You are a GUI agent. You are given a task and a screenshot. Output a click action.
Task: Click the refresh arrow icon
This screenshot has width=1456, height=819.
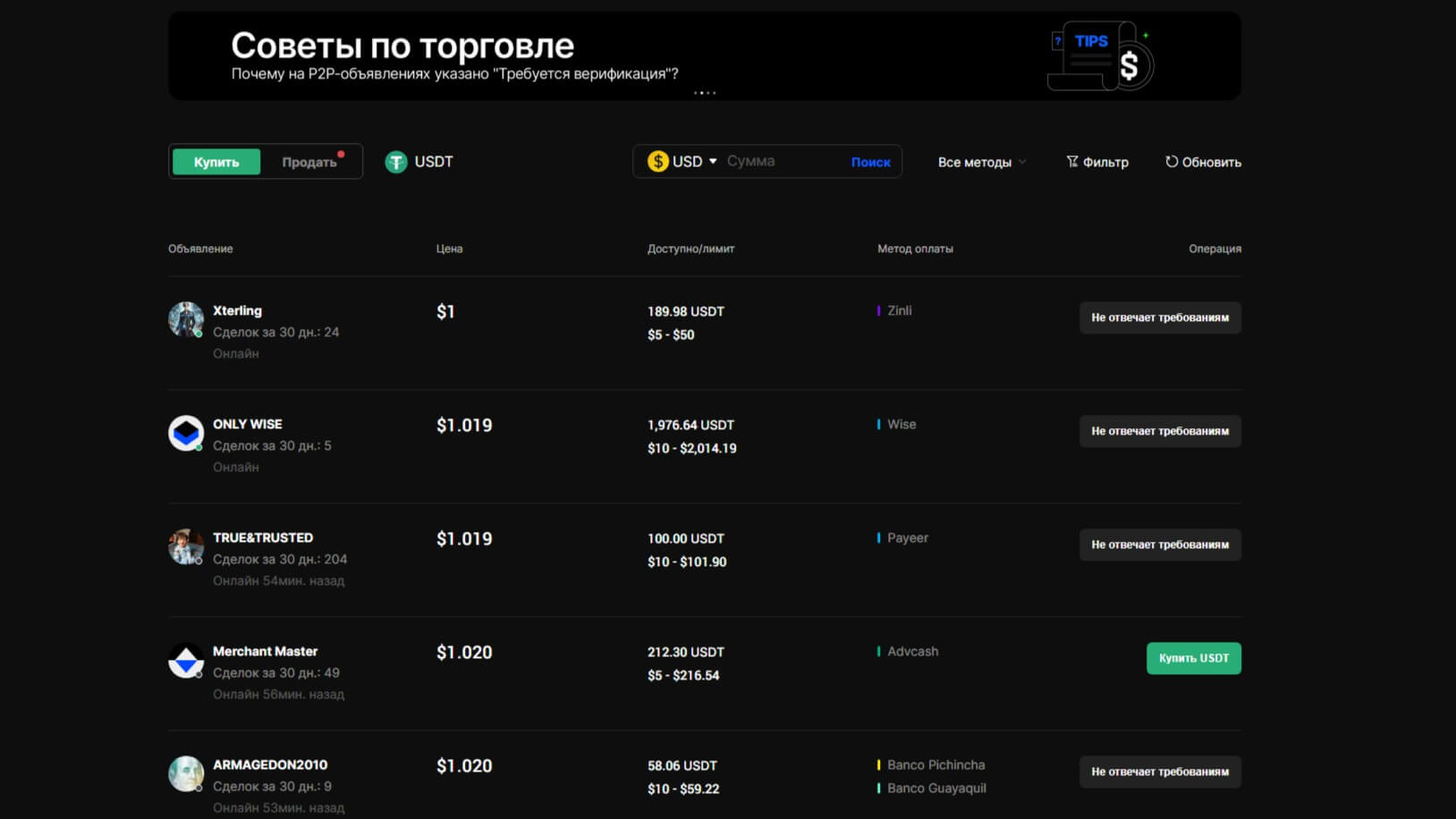pyautogui.click(x=1171, y=162)
